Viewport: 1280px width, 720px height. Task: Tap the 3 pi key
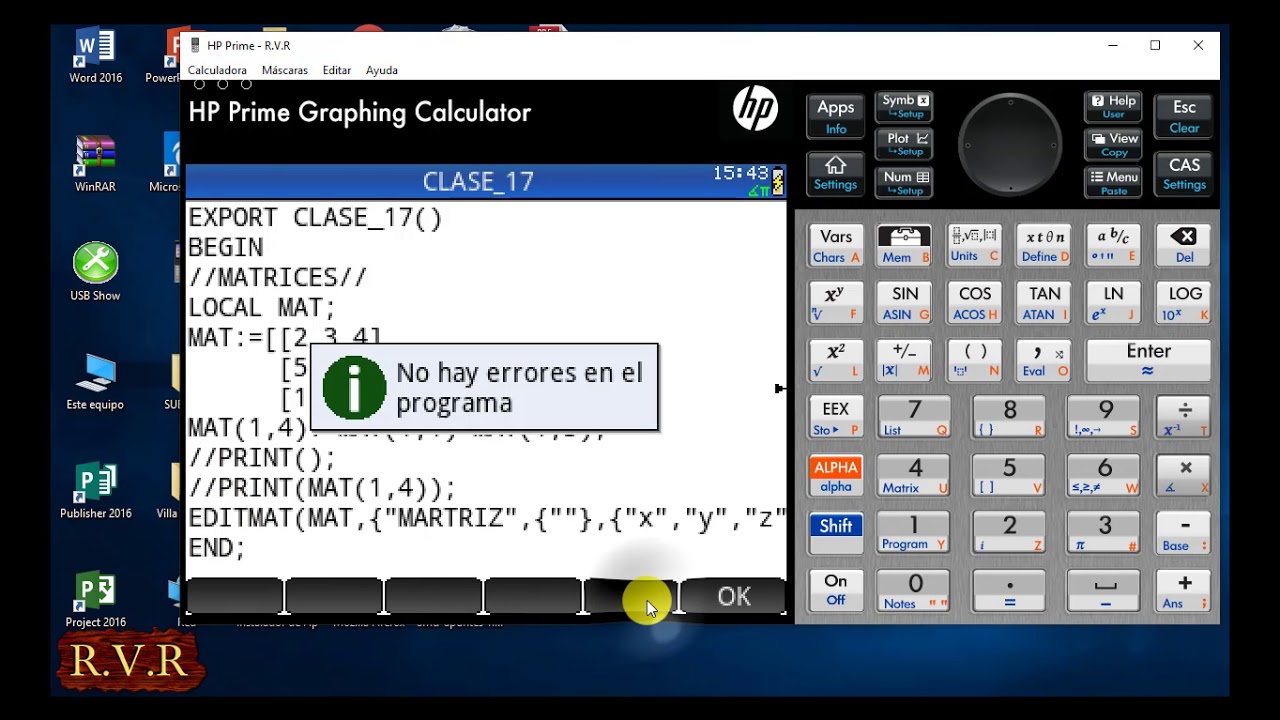click(1104, 534)
